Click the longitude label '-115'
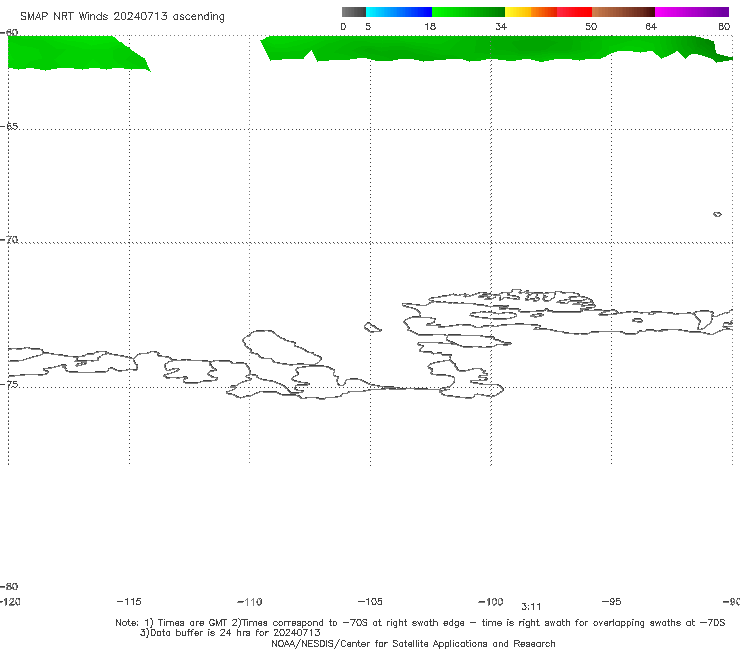740x650 pixels. 129,601
